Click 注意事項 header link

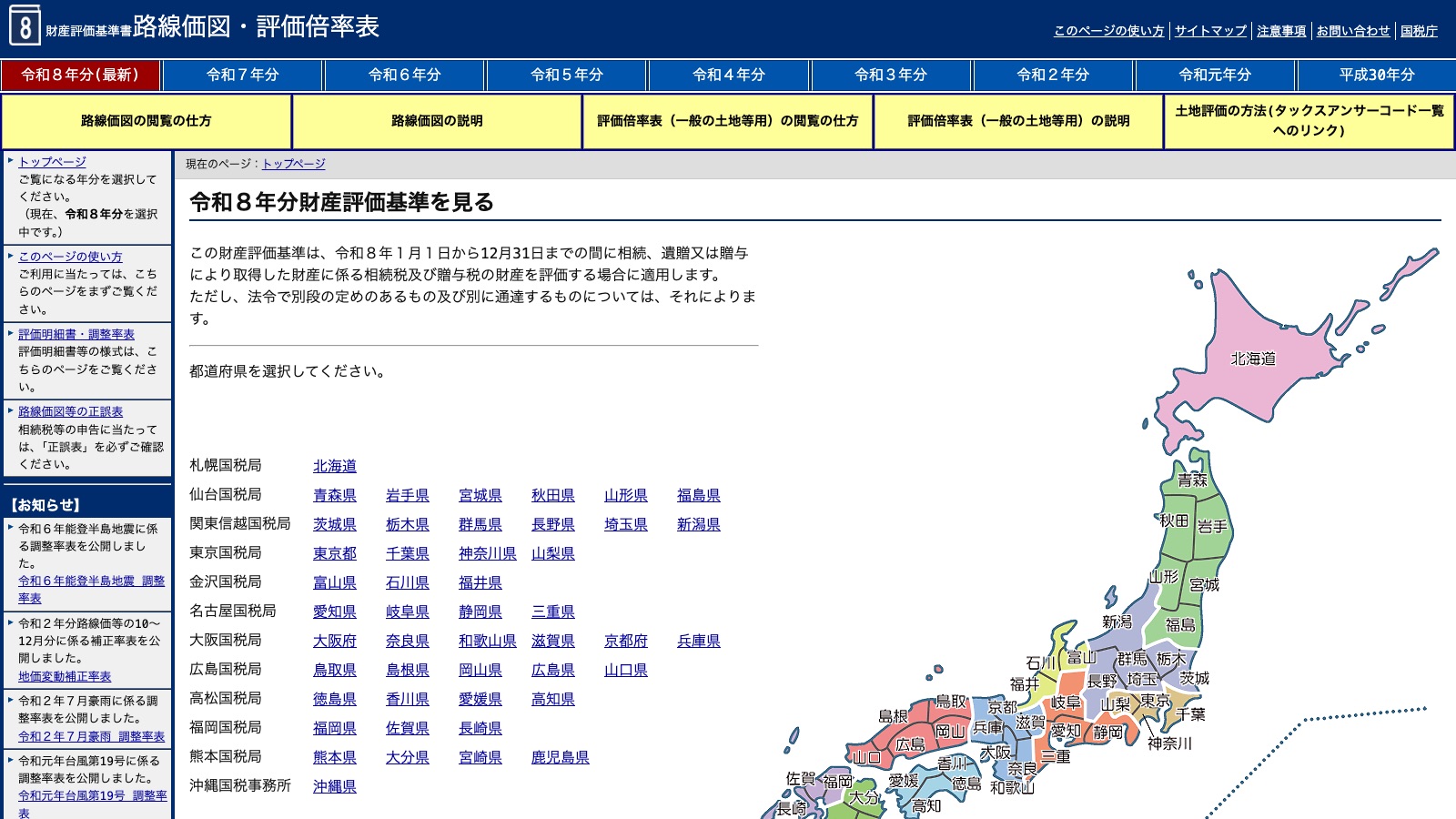[x=1281, y=31]
